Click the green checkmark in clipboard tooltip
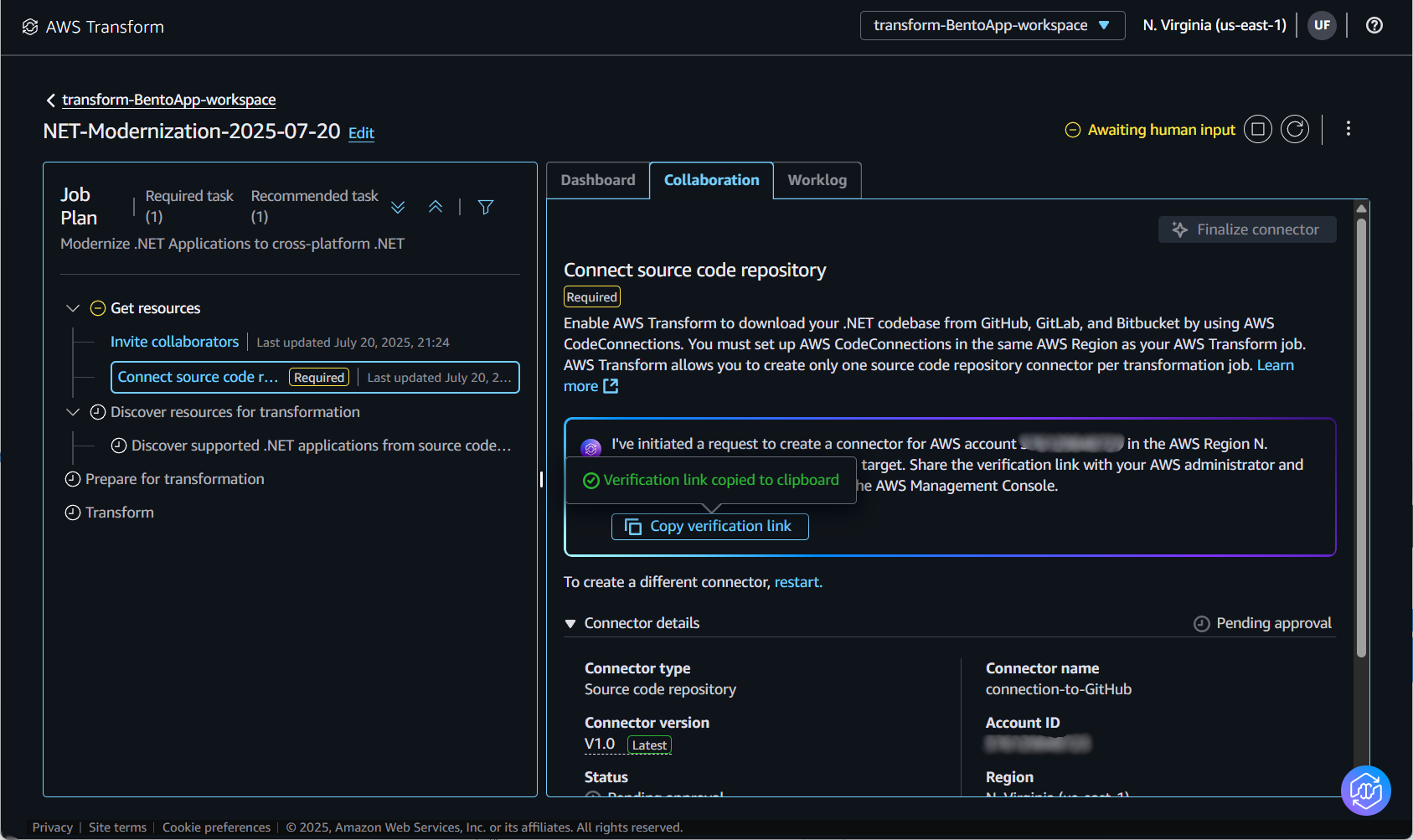 591,481
